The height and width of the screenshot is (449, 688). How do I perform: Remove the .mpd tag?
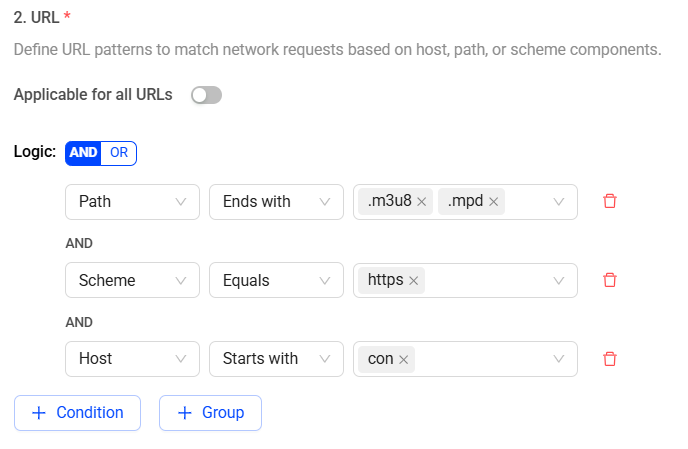494,202
